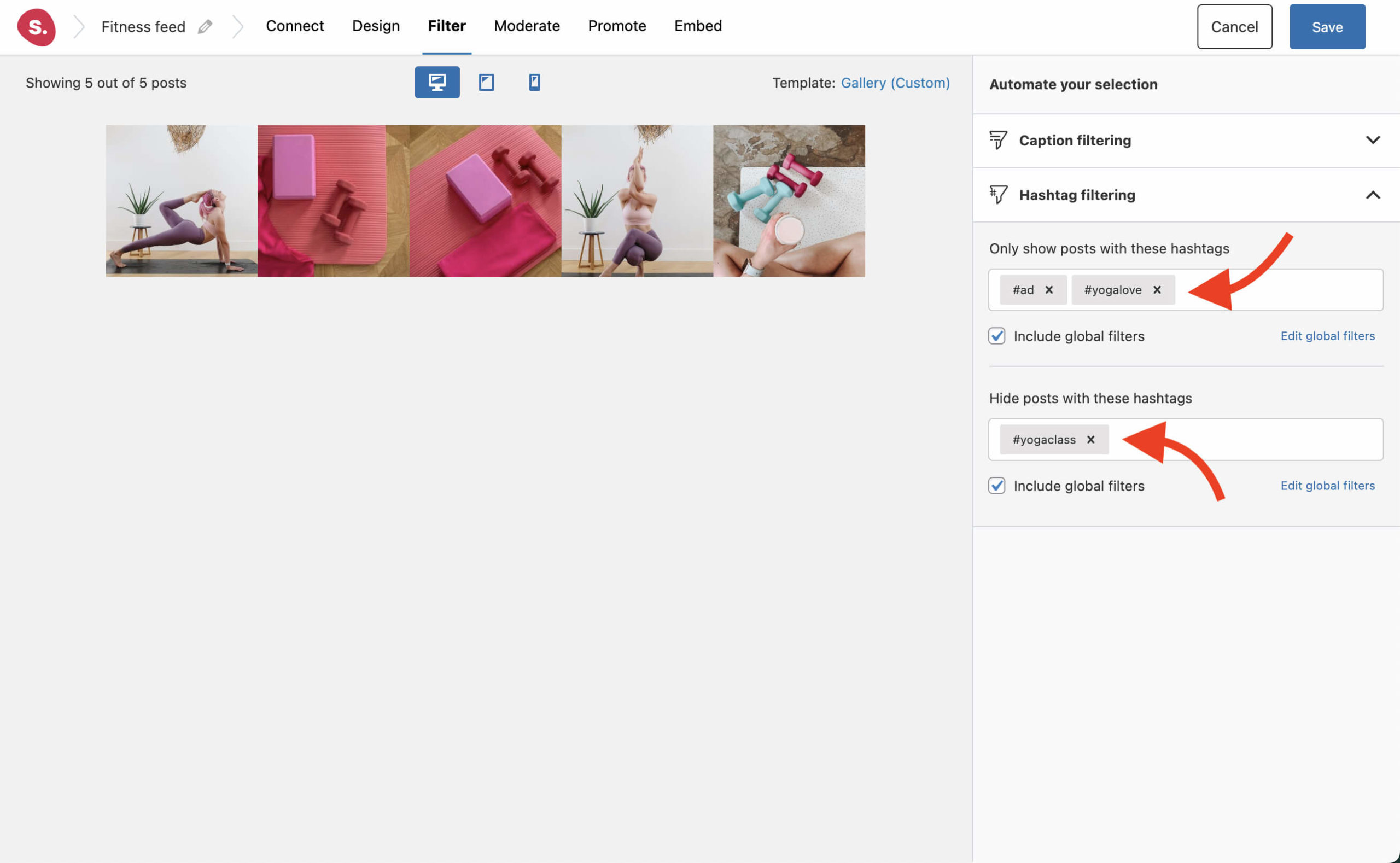Save the feed changes
The image size is (1400, 863).
pos(1327,26)
